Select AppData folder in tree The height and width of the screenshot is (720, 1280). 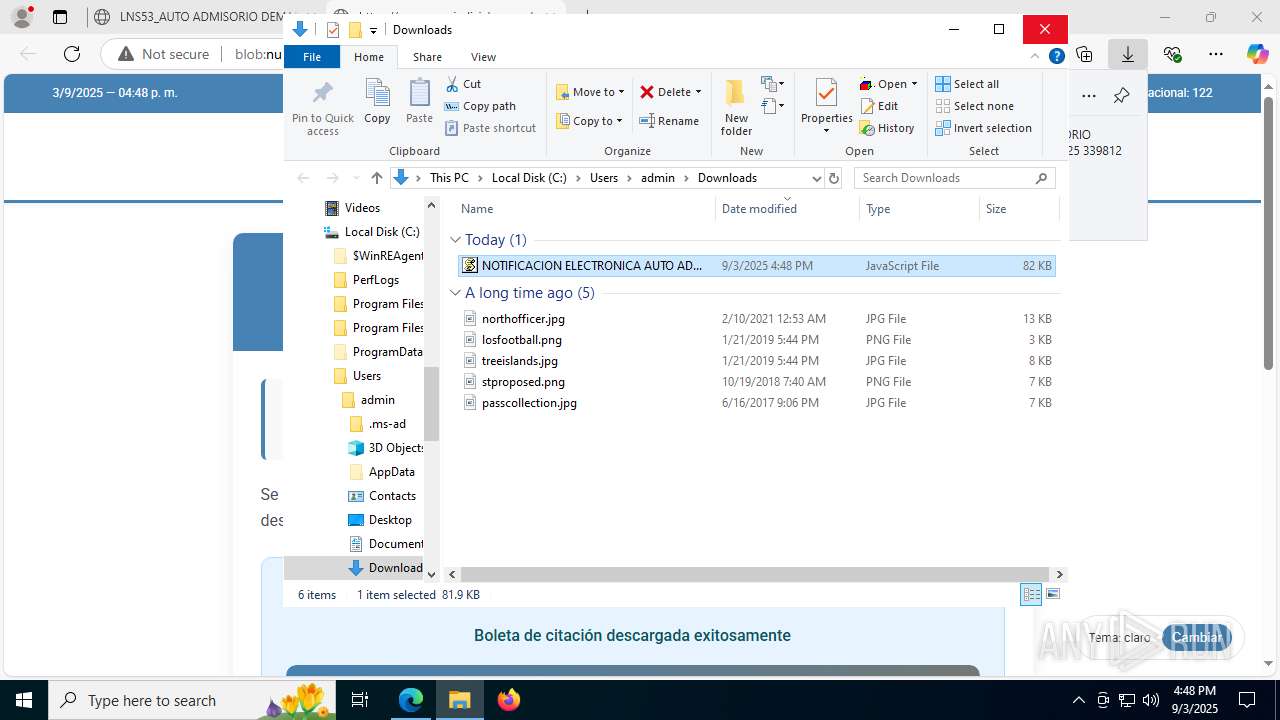(382, 472)
